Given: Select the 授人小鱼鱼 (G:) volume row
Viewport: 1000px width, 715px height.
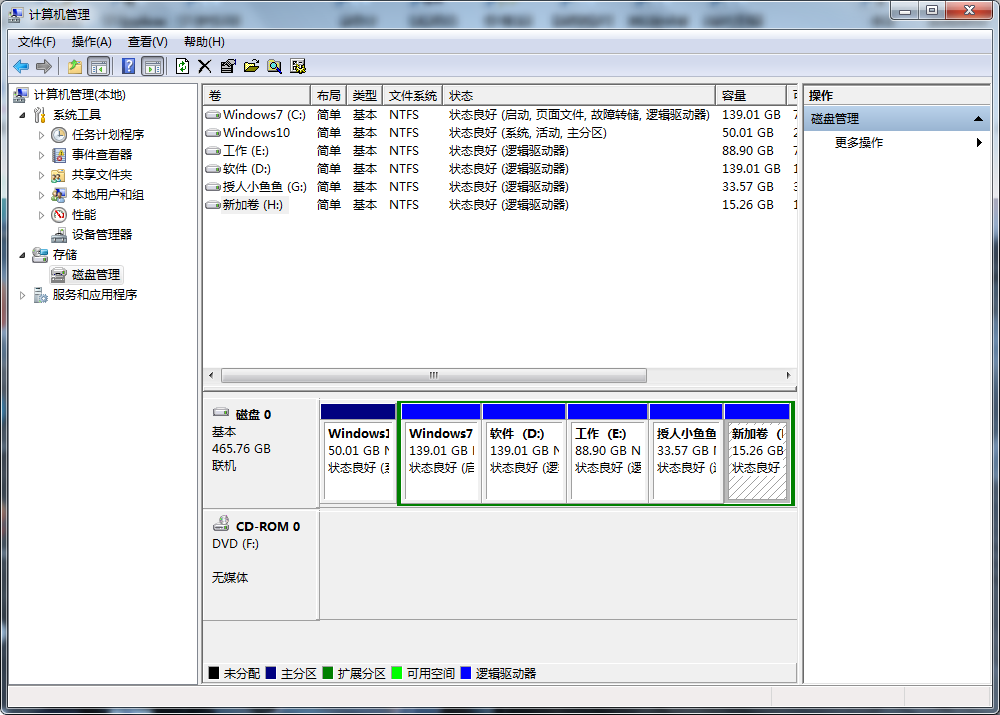Looking at the screenshot, I should pyautogui.click(x=500, y=187).
